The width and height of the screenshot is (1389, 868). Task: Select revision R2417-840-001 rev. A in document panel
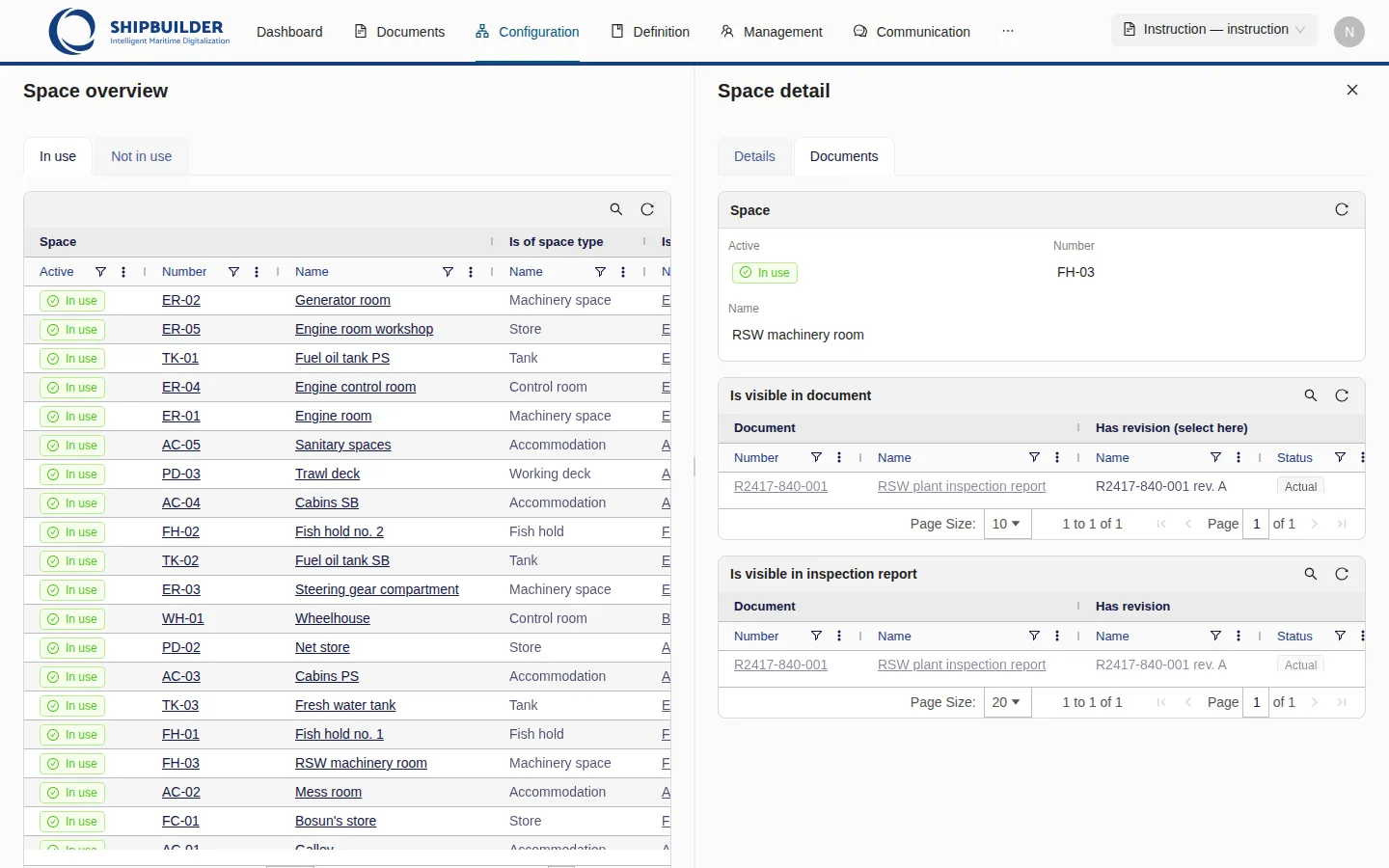point(1161,486)
